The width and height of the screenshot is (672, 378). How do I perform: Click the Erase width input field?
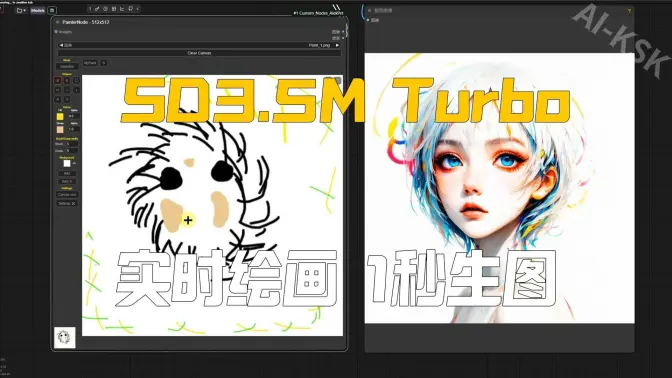[x=72, y=151]
